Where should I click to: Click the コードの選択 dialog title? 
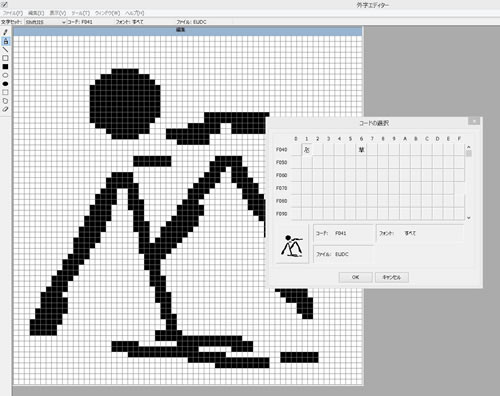tap(374, 123)
